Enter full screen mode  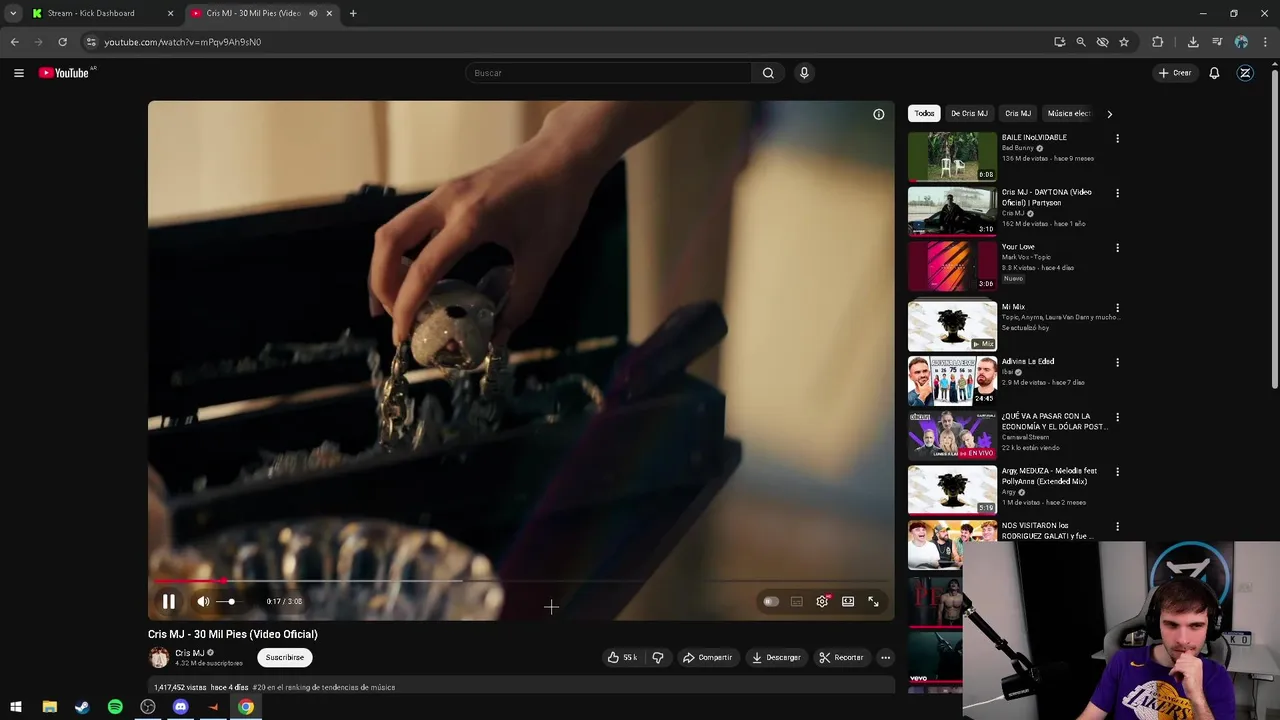click(x=873, y=601)
